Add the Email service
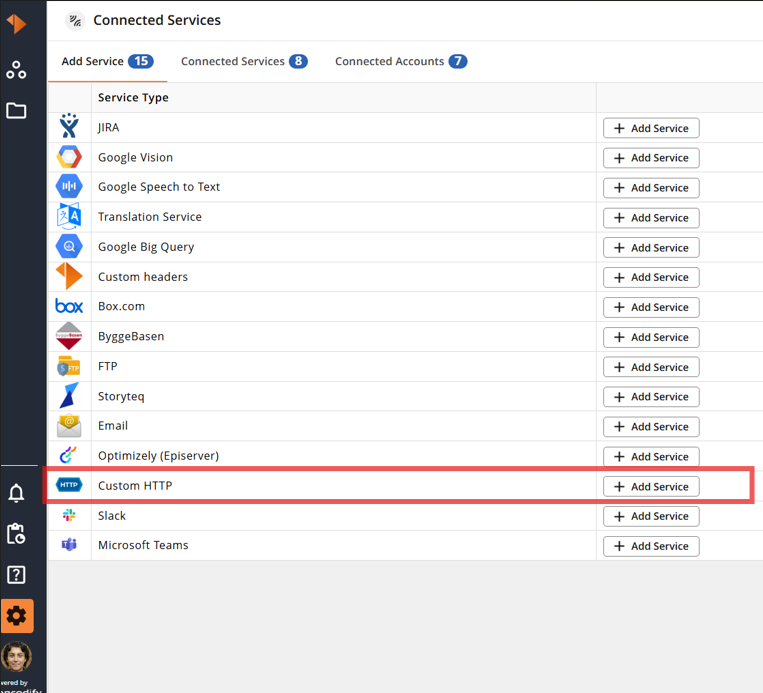The height and width of the screenshot is (693, 763). 651,427
